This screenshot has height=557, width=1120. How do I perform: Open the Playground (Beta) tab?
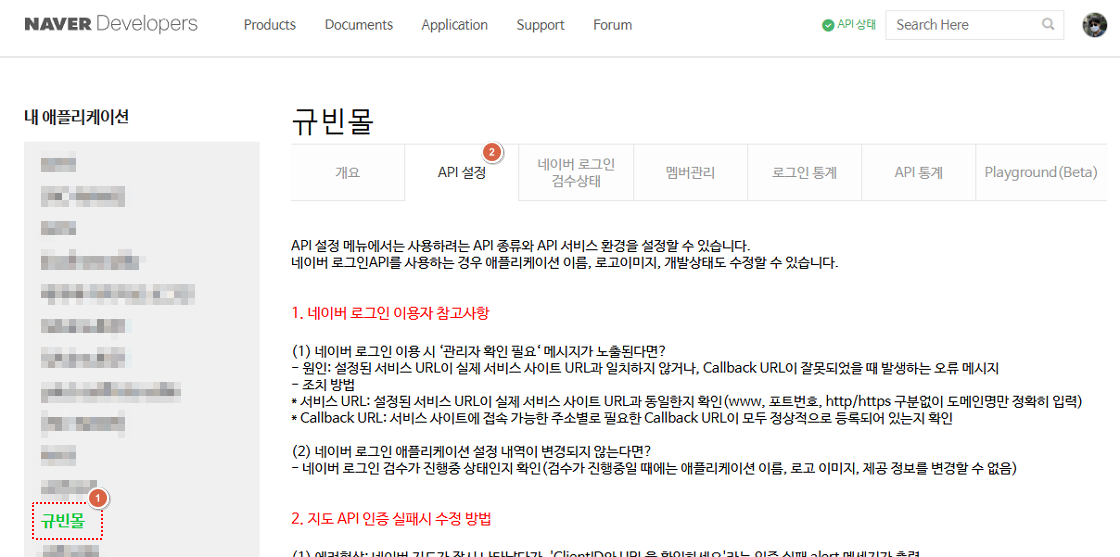click(x=1041, y=173)
